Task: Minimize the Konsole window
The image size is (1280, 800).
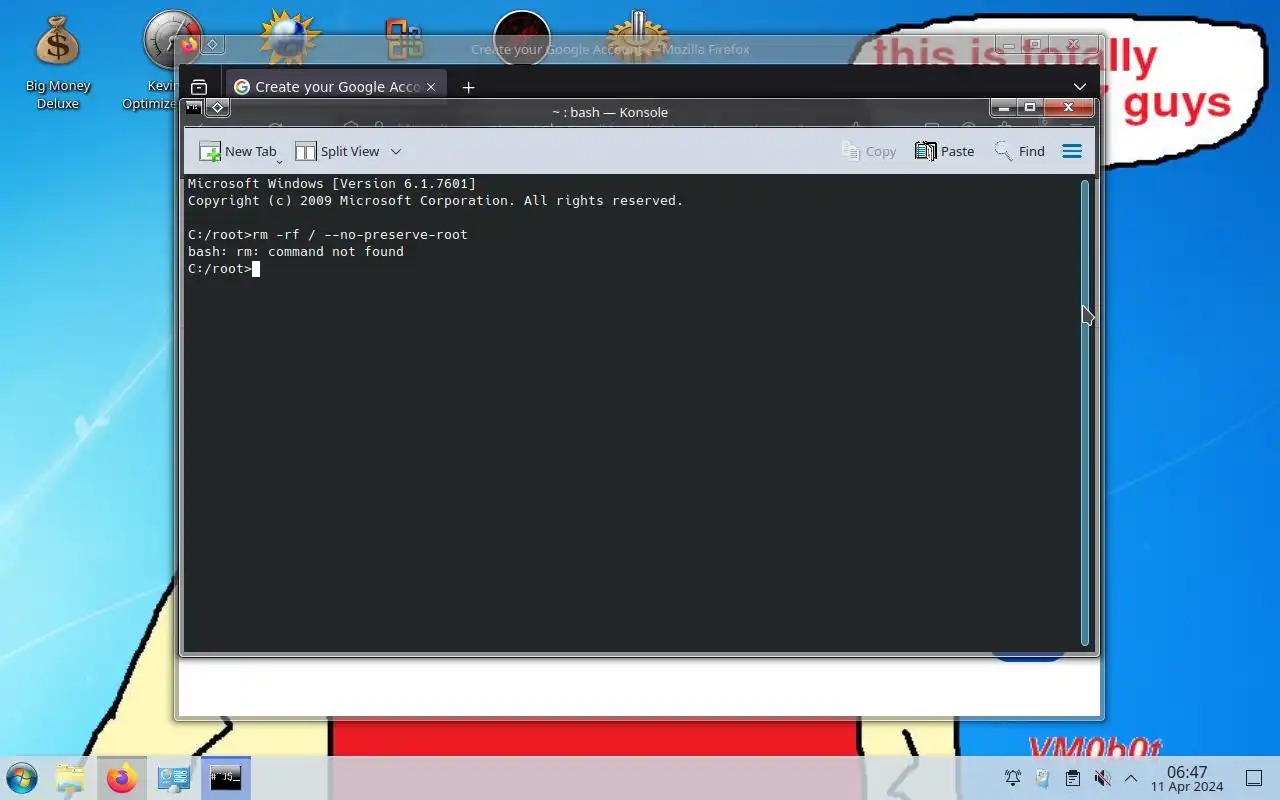Action: pyautogui.click(x=1004, y=107)
